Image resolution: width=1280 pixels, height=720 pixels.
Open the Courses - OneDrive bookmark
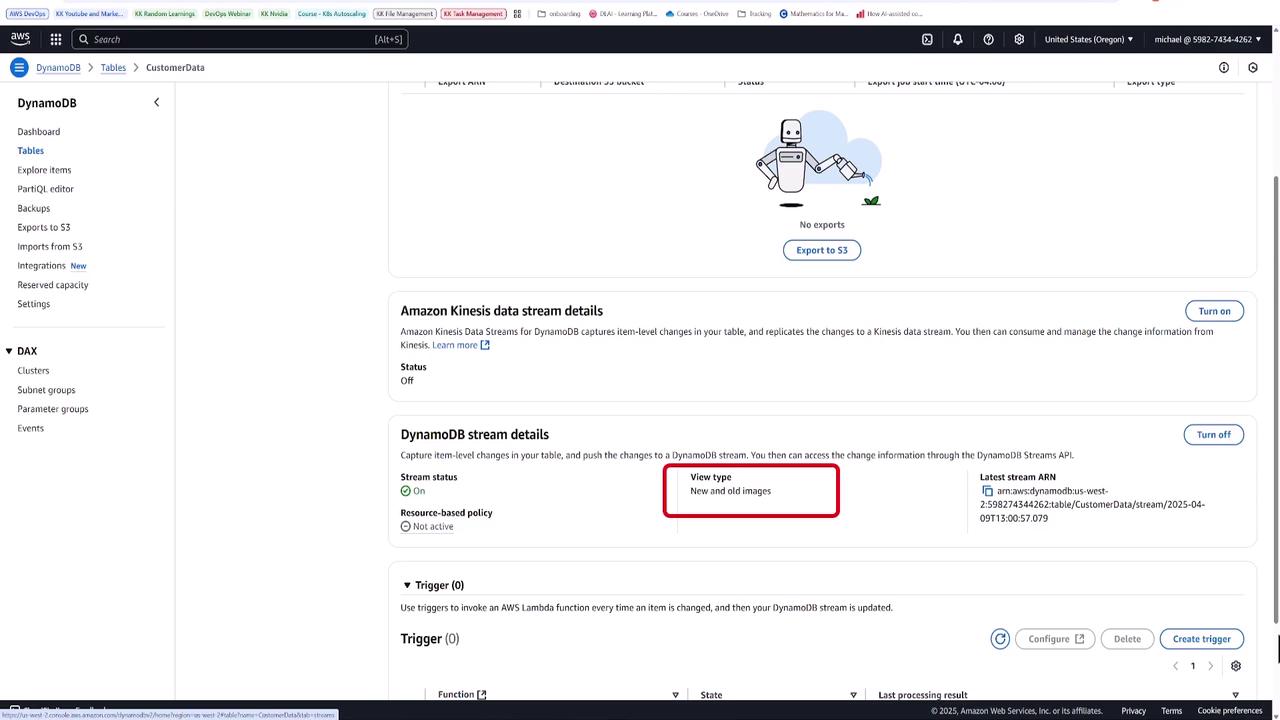(697, 14)
